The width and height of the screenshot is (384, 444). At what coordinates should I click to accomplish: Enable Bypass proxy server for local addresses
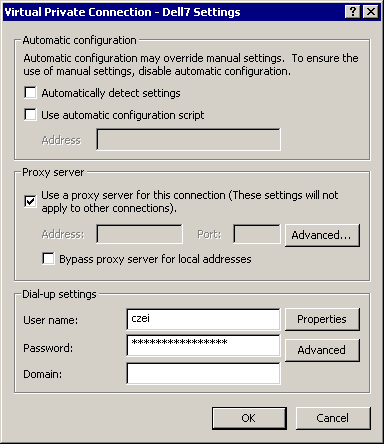(48, 259)
